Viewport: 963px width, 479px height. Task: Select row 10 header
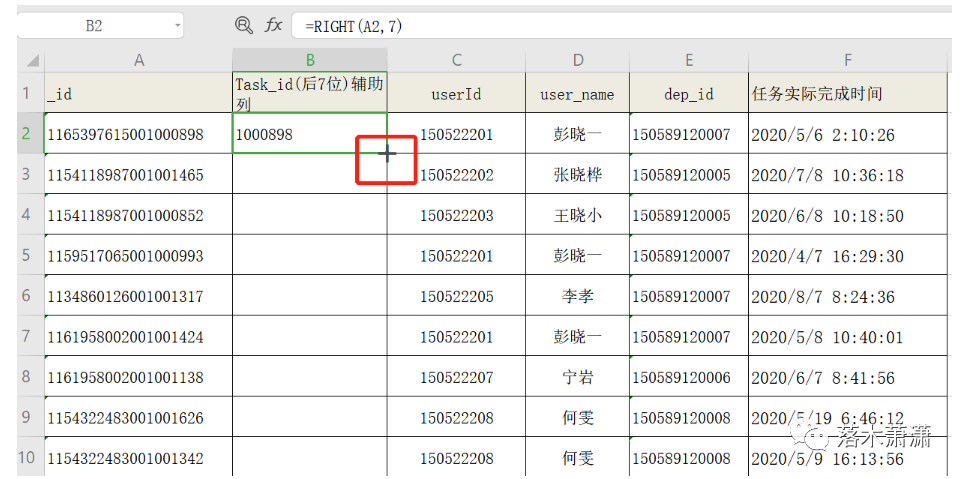31,458
